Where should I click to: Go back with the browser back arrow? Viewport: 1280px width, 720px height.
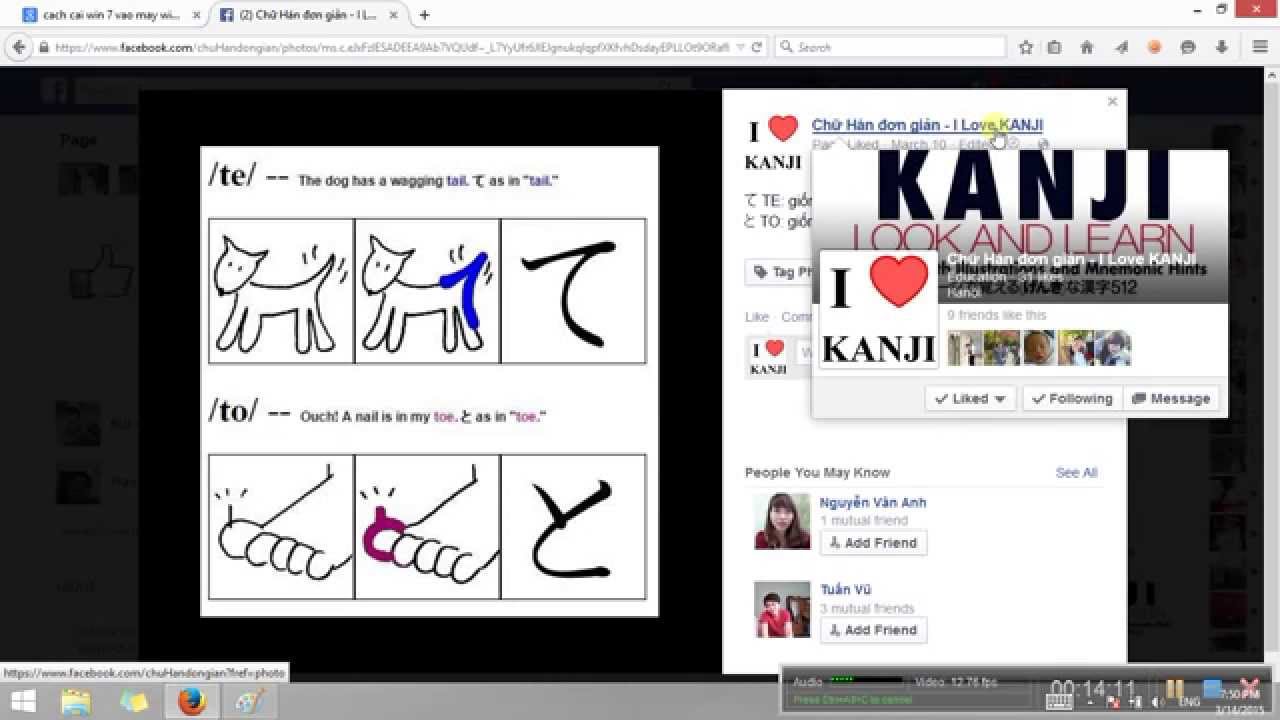(19, 47)
